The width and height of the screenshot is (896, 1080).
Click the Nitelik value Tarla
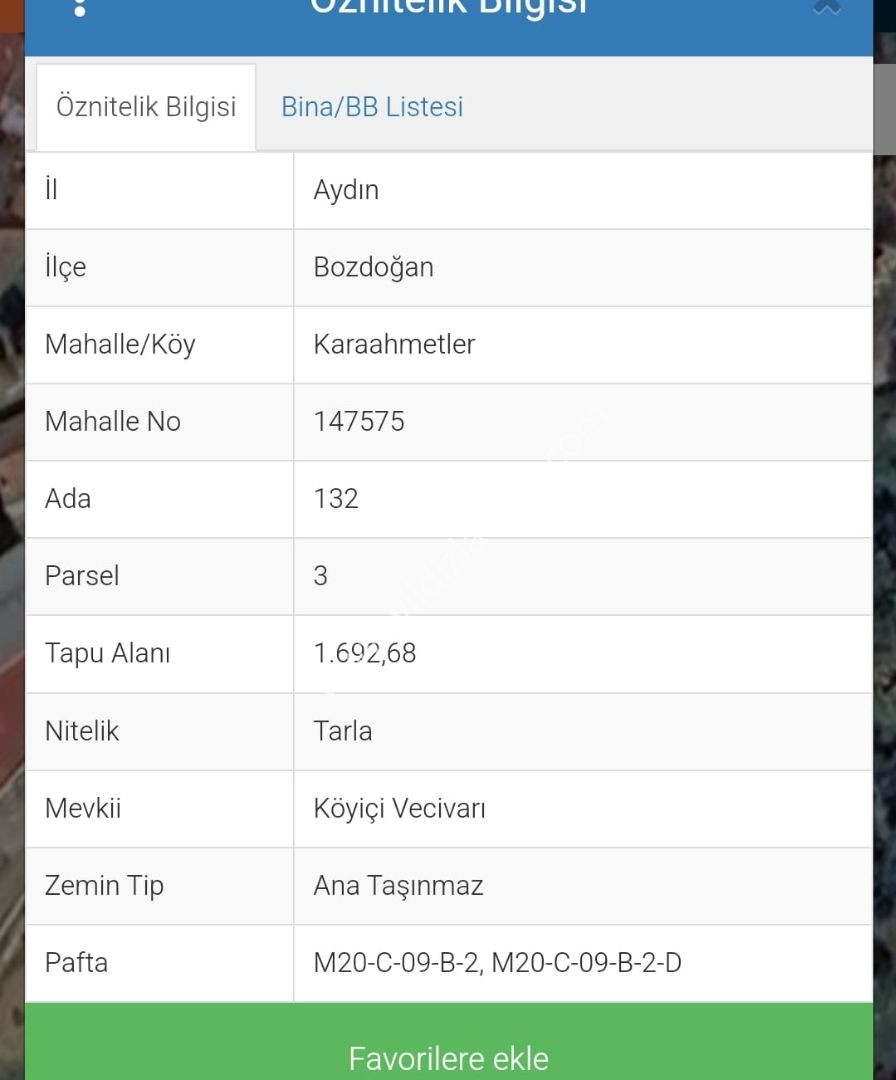(342, 731)
